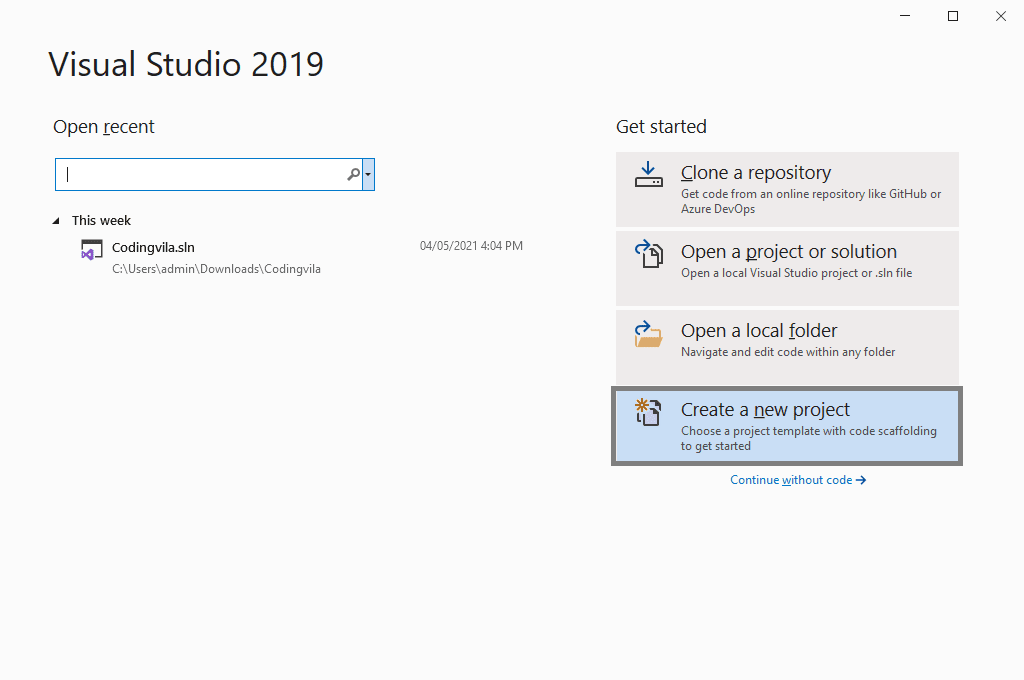
Task: Click the Codingvila project path text
Action: [x=193, y=268]
